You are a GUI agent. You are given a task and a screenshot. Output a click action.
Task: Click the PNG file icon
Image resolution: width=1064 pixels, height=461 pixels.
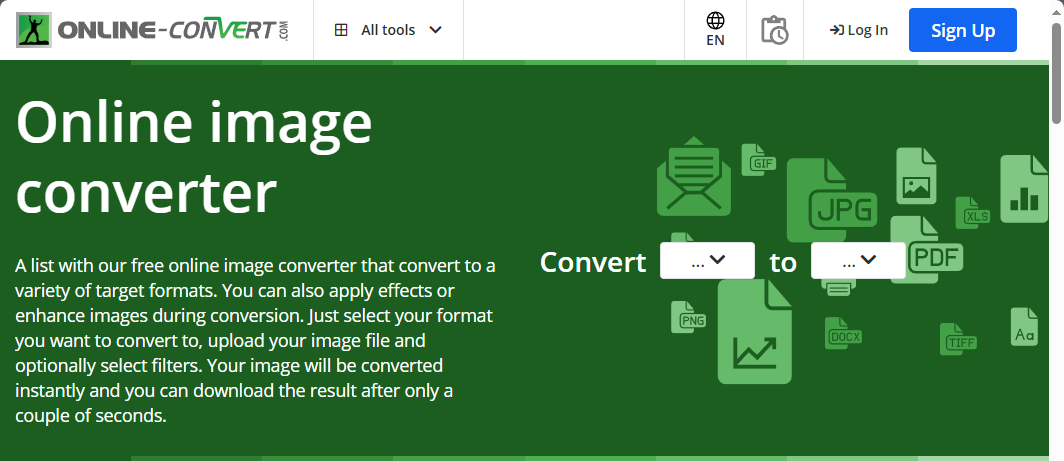pyautogui.click(x=691, y=316)
